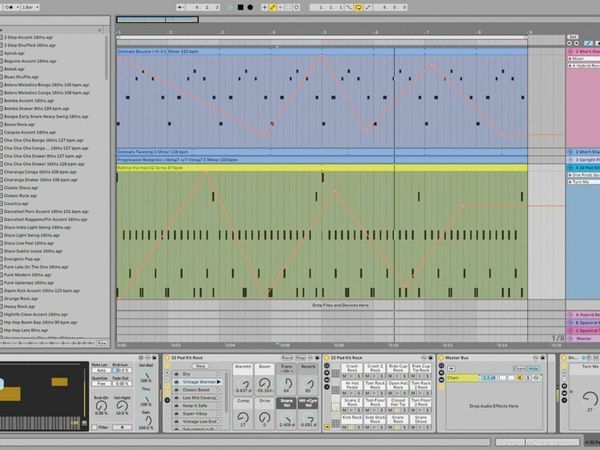Unfold the pink 1 Short track header
Image resolution: width=600 pixels, height=450 pixels.
570,51
